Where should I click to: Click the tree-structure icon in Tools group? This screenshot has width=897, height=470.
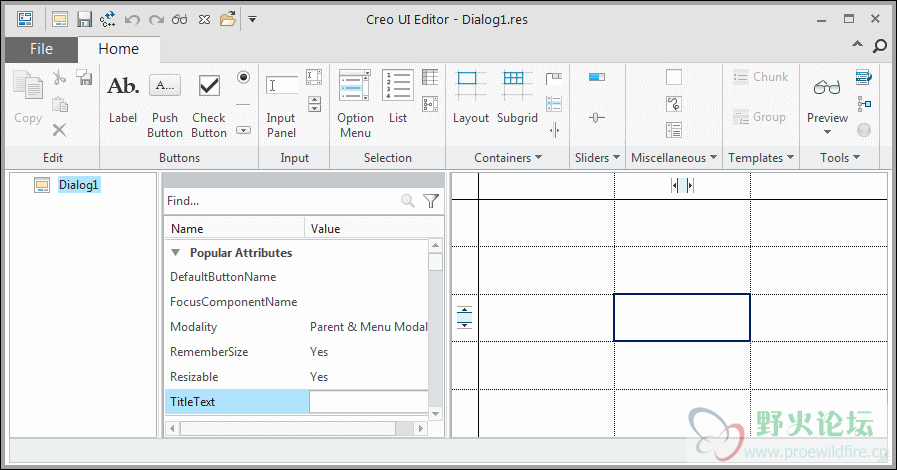click(x=864, y=104)
